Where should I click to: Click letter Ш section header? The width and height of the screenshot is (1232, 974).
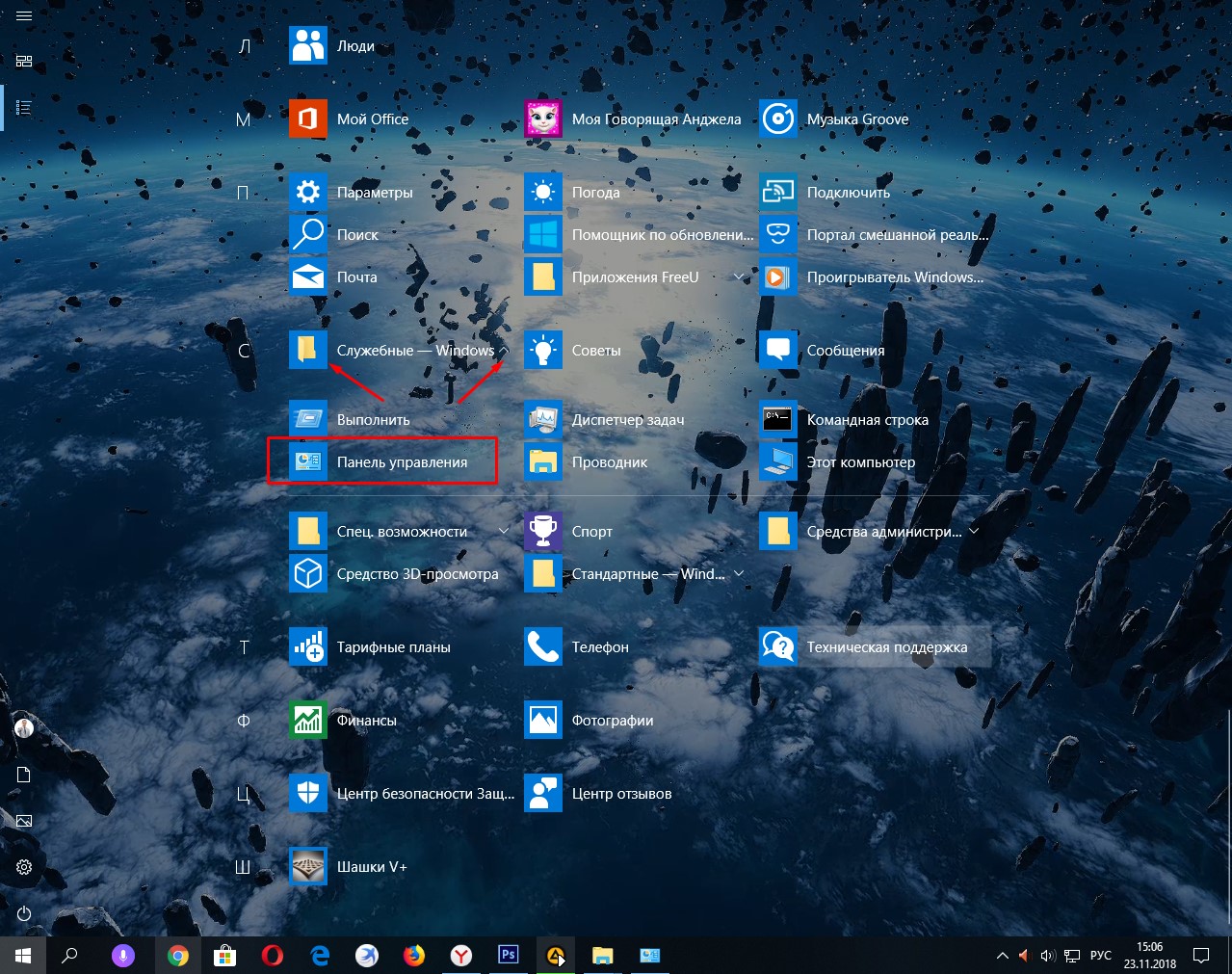tap(243, 867)
